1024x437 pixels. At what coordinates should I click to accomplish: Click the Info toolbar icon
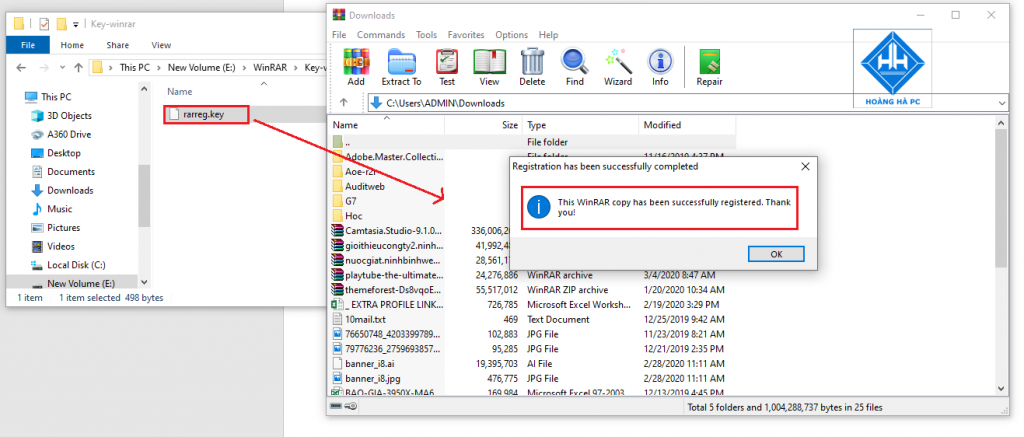point(660,67)
